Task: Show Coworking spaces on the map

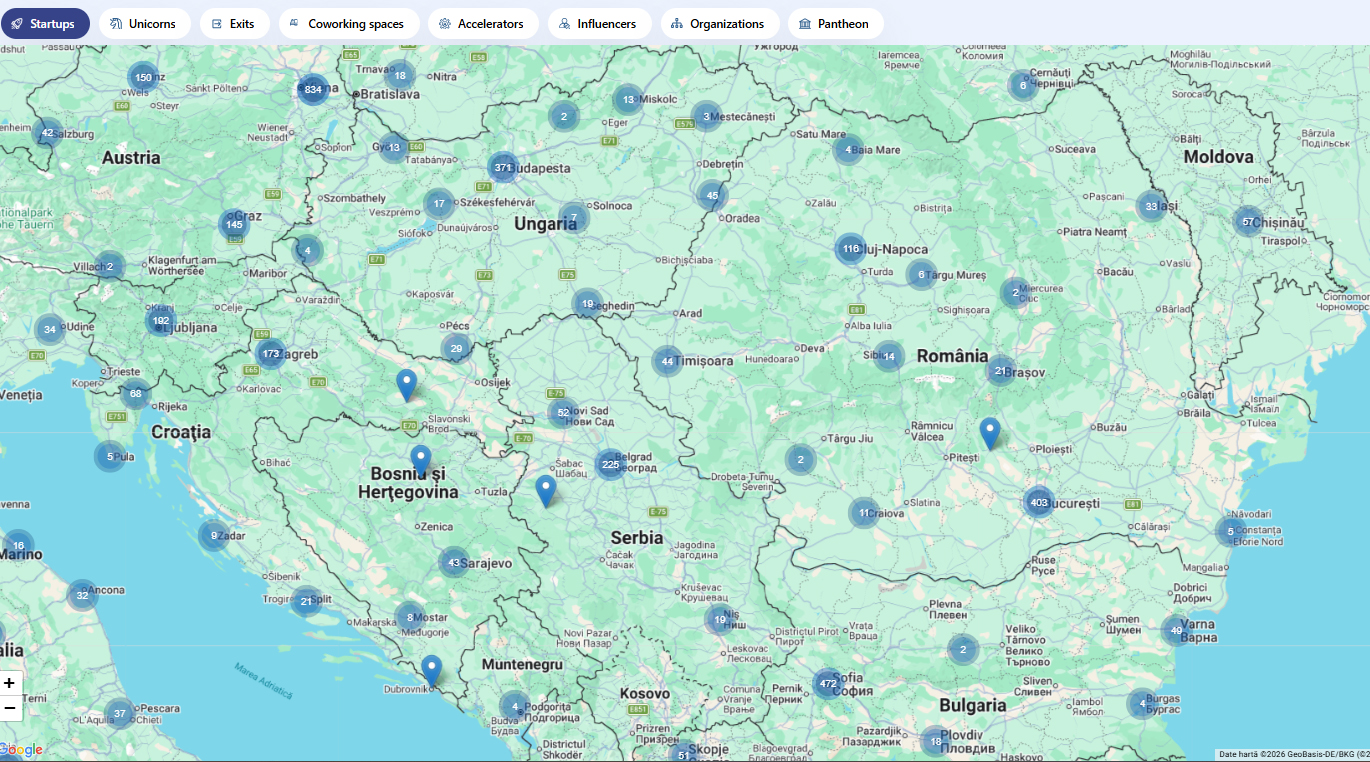Action: click(348, 24)
